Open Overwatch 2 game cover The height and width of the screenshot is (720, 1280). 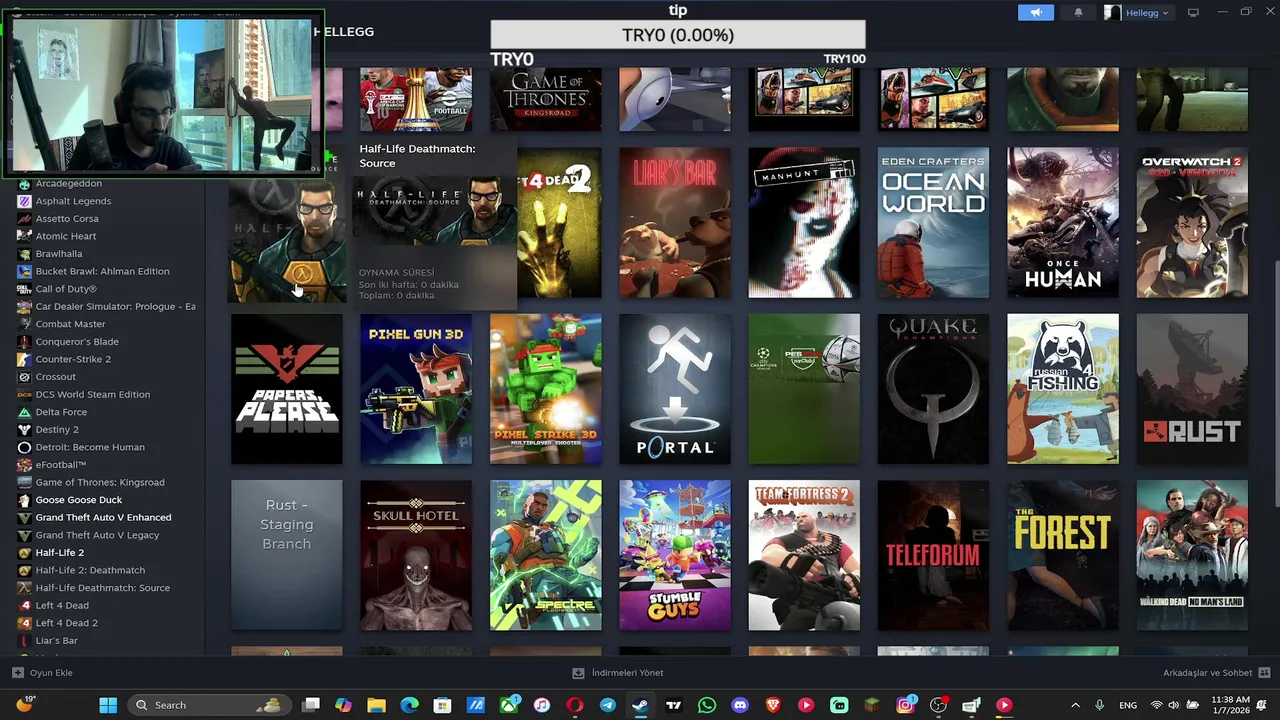coord(1192,223)
